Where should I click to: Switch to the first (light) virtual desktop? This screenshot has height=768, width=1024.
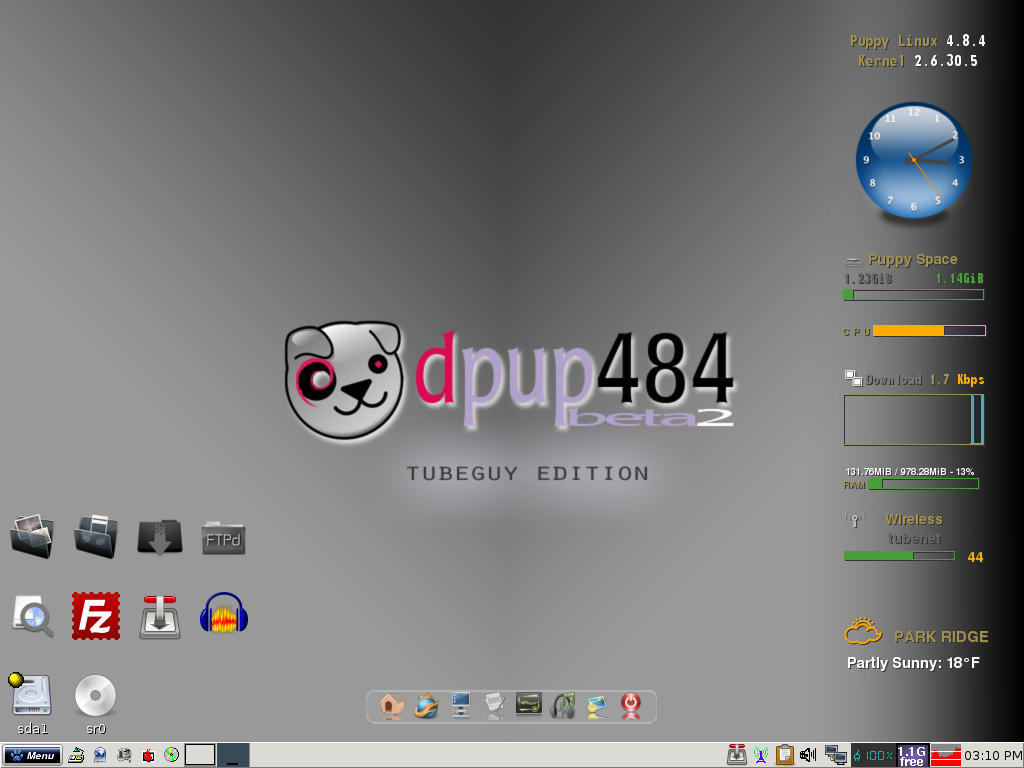click(x=200, y=755)
